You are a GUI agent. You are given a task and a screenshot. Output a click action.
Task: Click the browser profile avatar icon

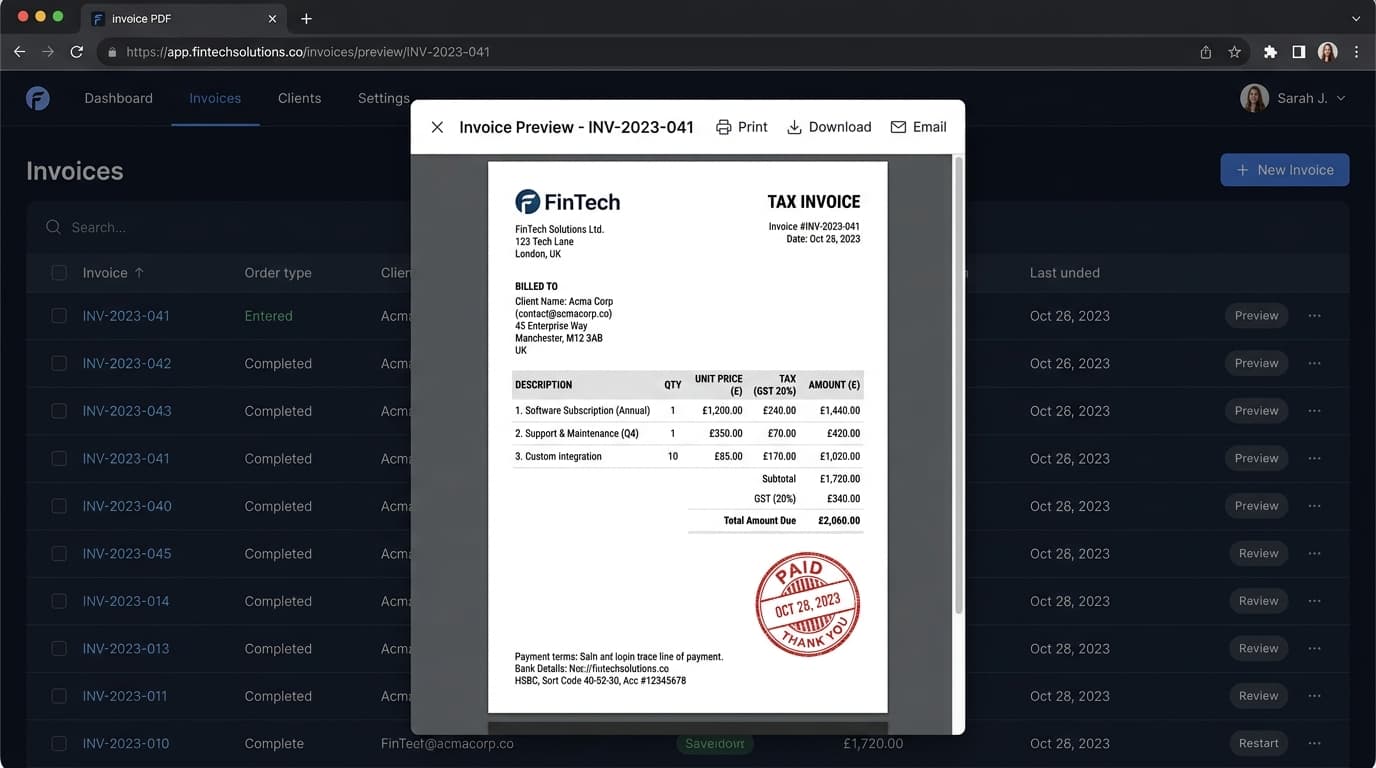1327,52
